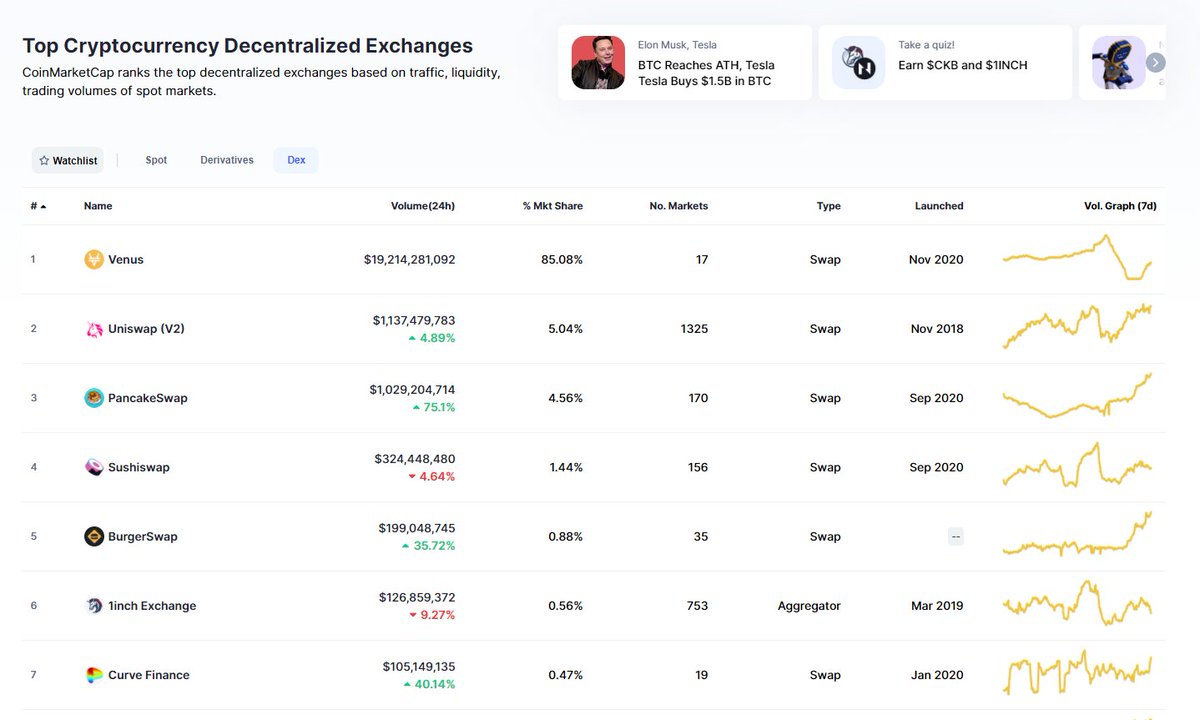Click the Sushiswap logo icon
The width and height of the screenshot is (1200, 720).
pyautogui.click(x=94, y=467)
